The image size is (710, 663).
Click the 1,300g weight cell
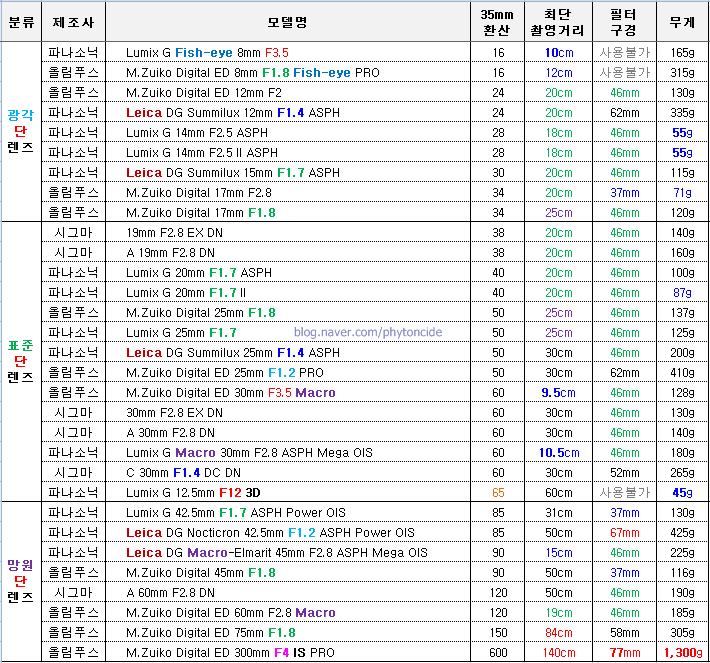tap(682, 652)
